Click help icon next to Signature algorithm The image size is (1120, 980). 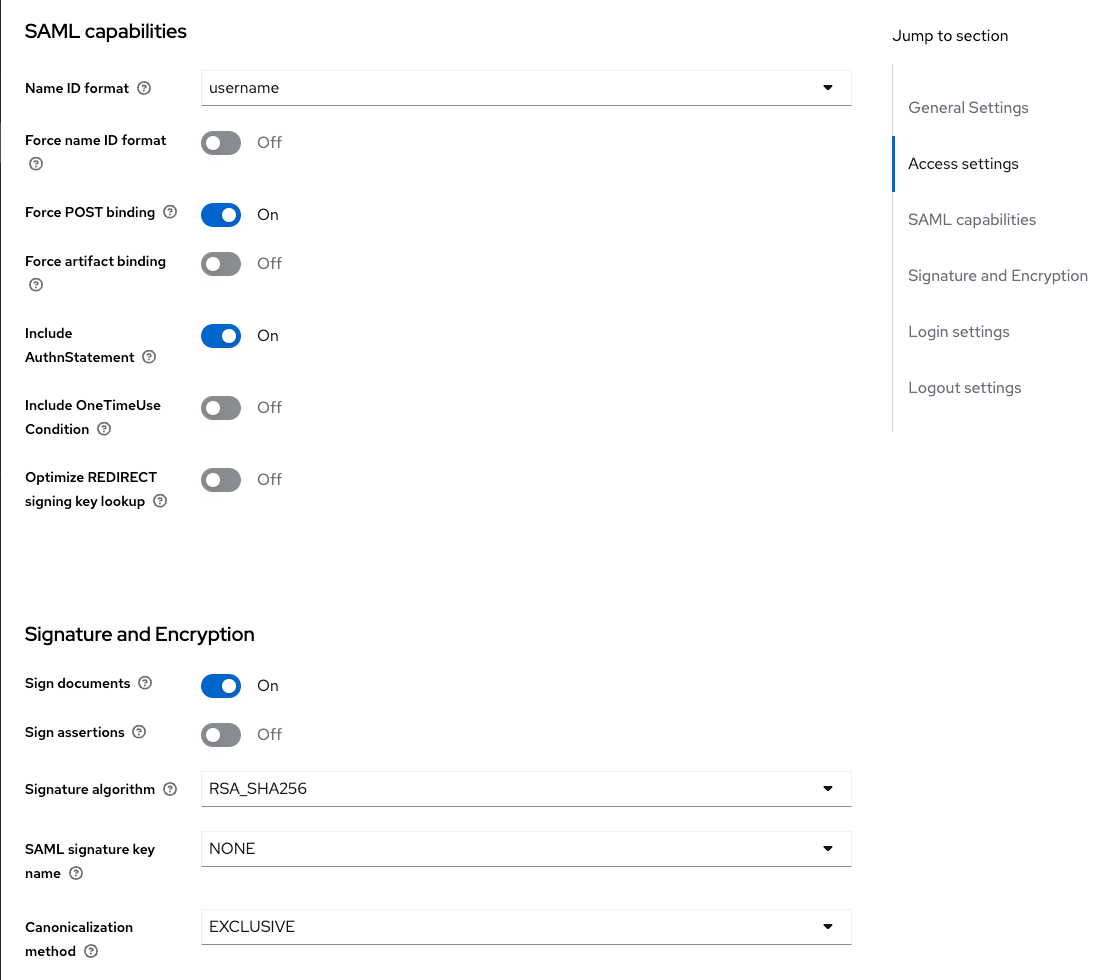click(170, 789)
